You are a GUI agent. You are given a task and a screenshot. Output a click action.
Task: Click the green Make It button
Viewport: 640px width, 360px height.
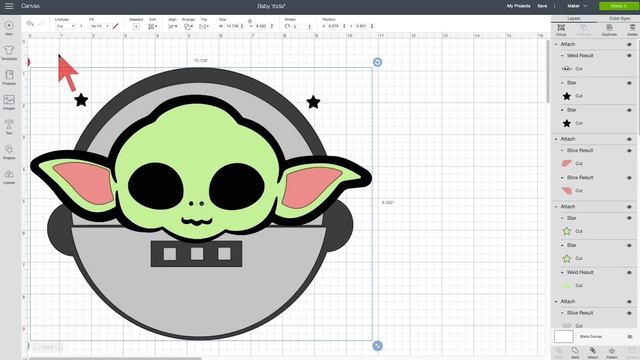tap(618, 6)
